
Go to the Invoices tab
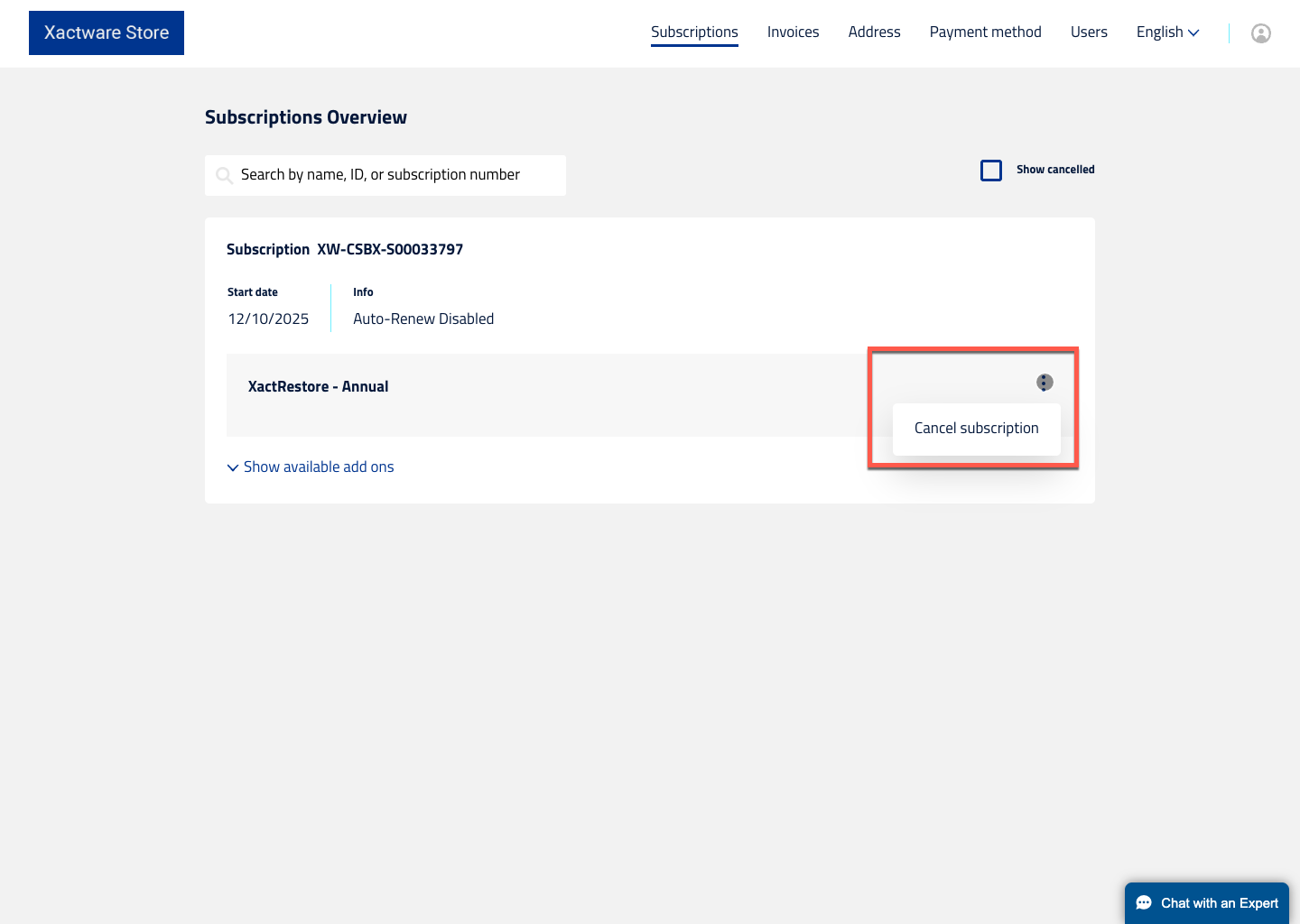(x=793, y=32)
